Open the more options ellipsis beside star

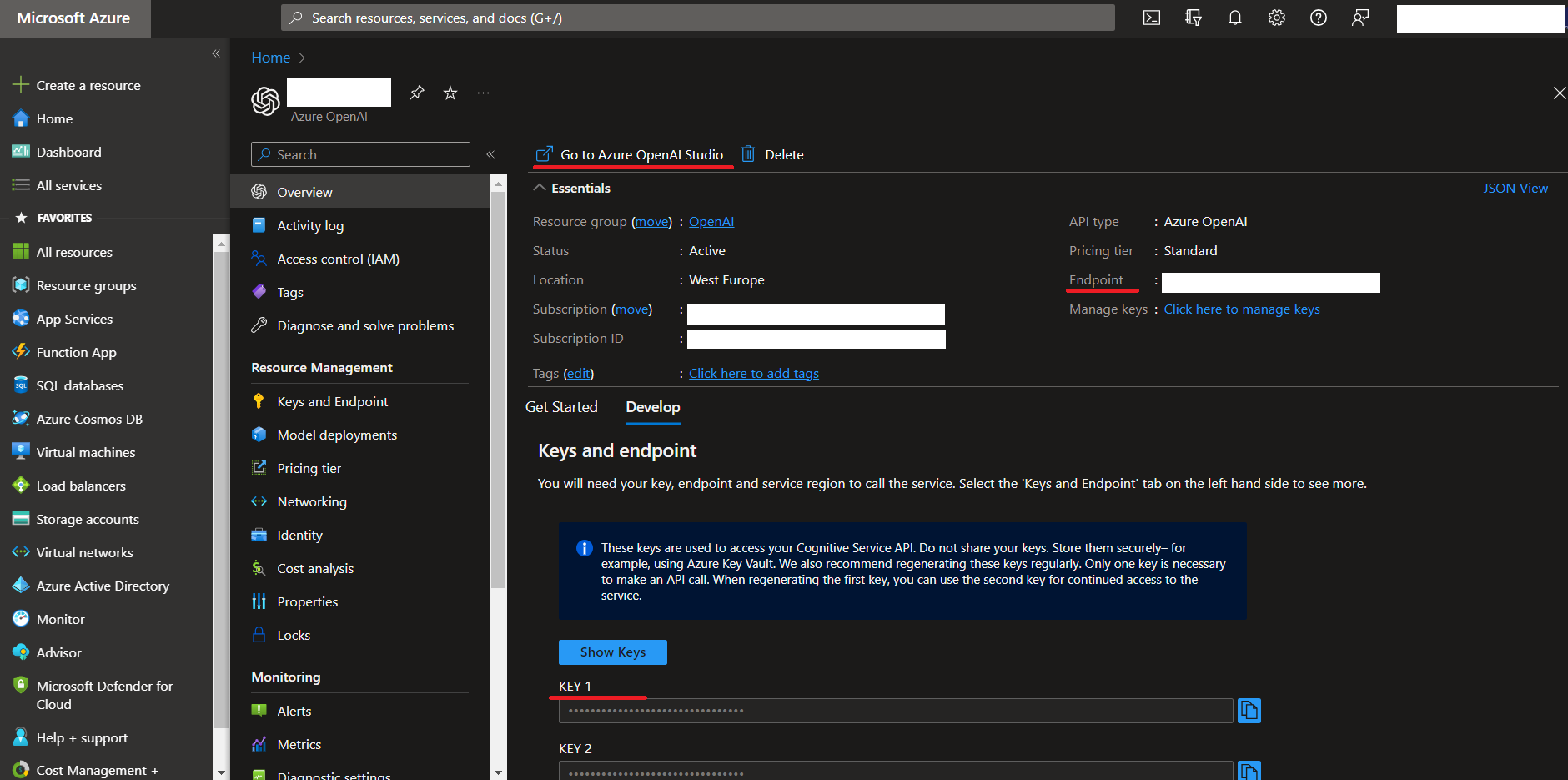click(484, 93)
